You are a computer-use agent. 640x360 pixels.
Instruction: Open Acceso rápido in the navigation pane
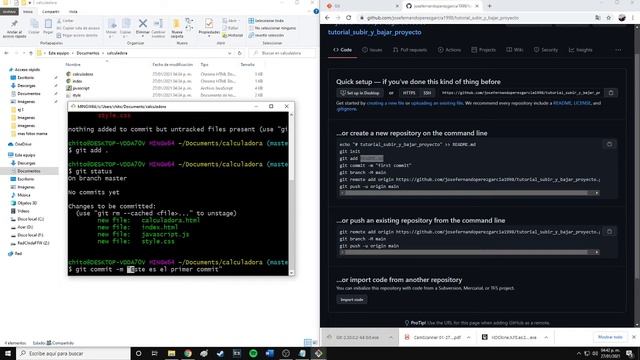coord(27,70)
